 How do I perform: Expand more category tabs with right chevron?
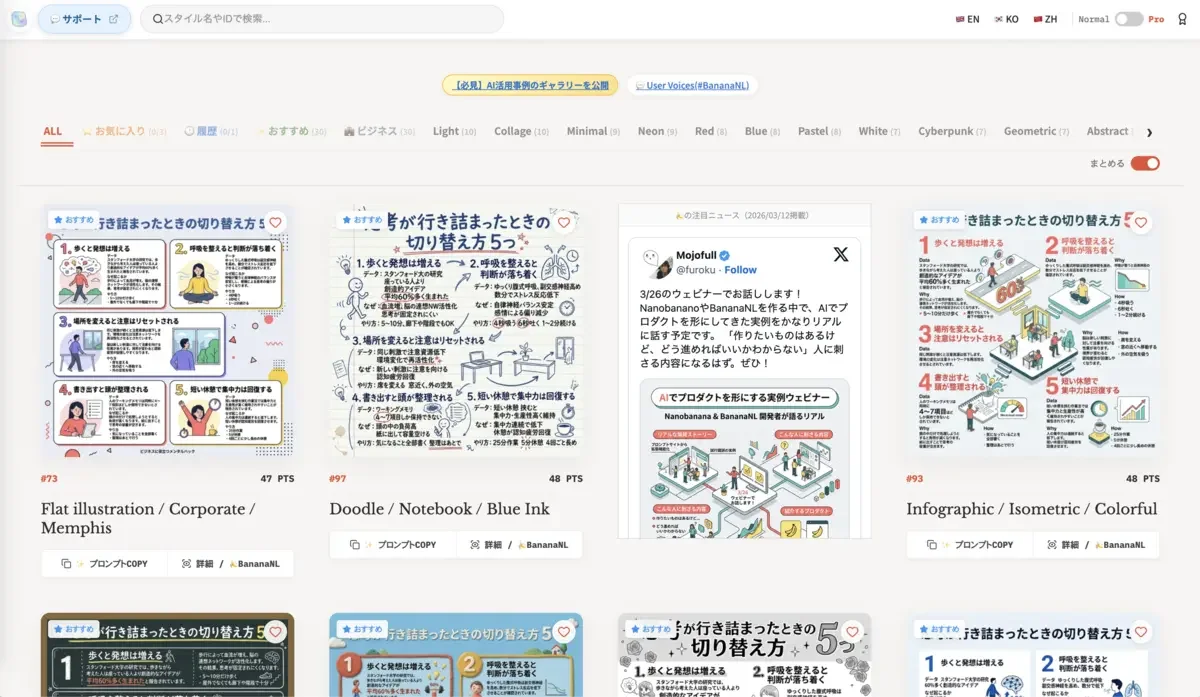click(x=1149, y=132)
